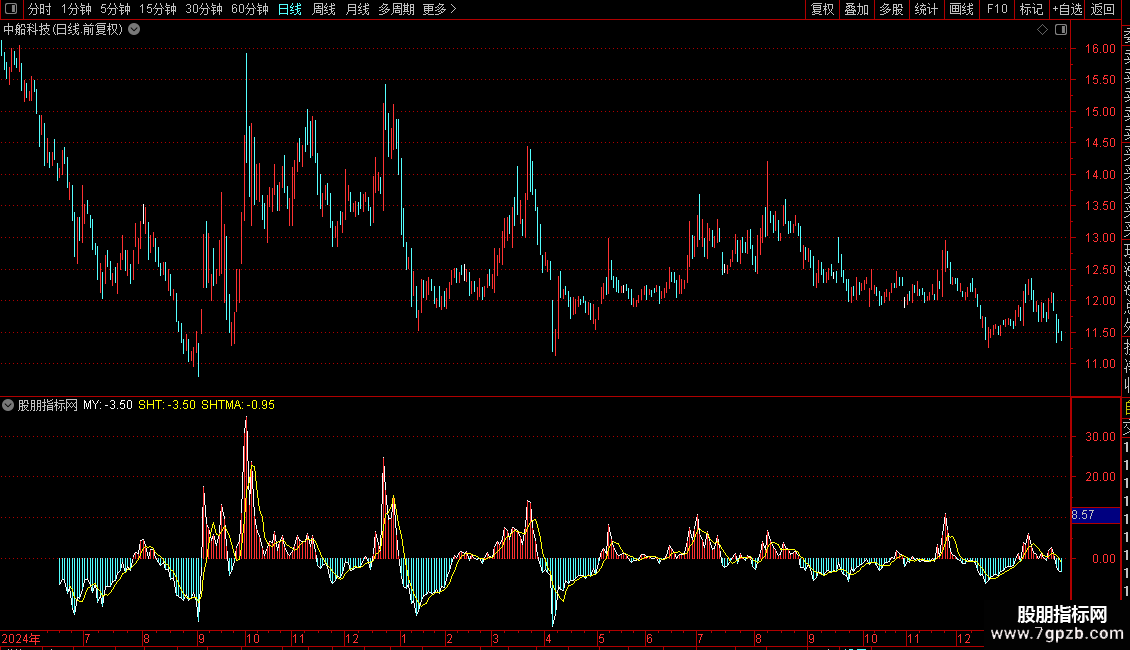Click the 返回 back button
The width and height of the screenshot is (1130, 650).
pyautogui.click(x=1103, y=9)
